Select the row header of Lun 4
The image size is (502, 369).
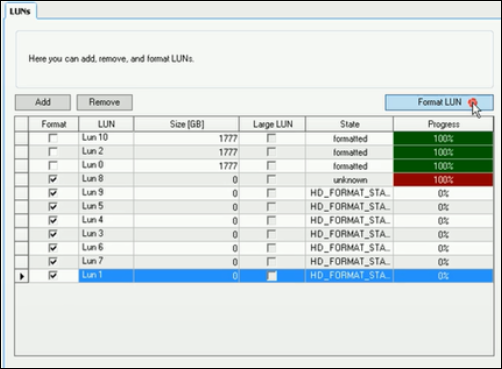[22, 221]
